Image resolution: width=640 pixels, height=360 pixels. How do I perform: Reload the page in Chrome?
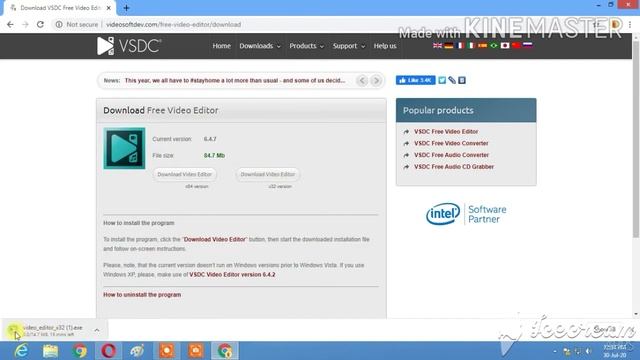coord(40,24)
